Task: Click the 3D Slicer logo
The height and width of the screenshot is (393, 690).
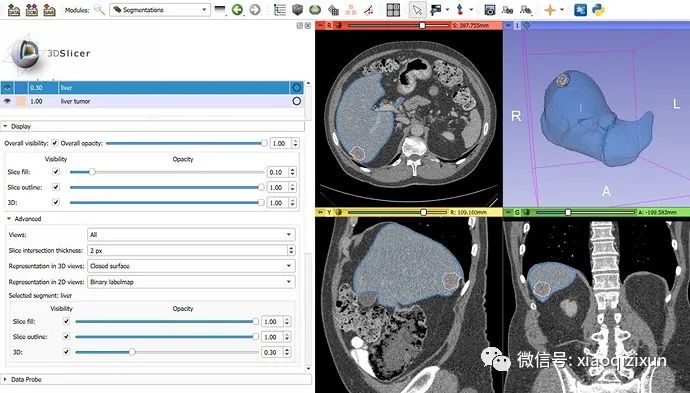Action: click(47, 53)
